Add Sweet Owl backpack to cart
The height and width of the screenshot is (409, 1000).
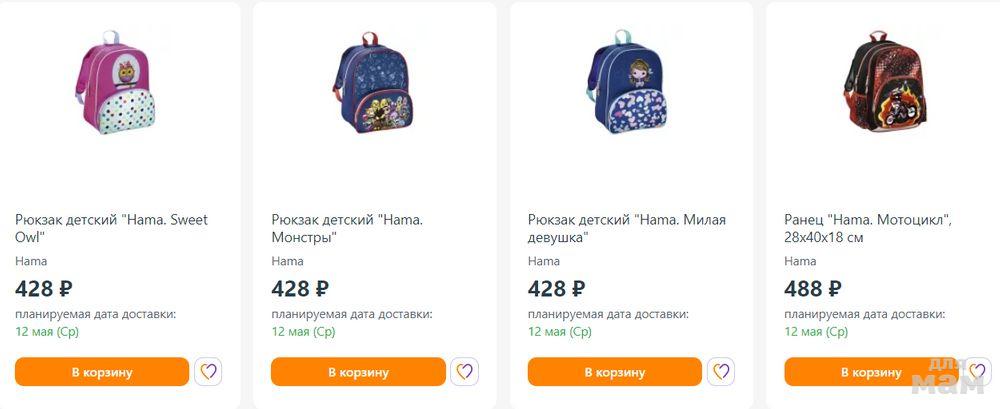pyautogui.click(x=102, y=372)
